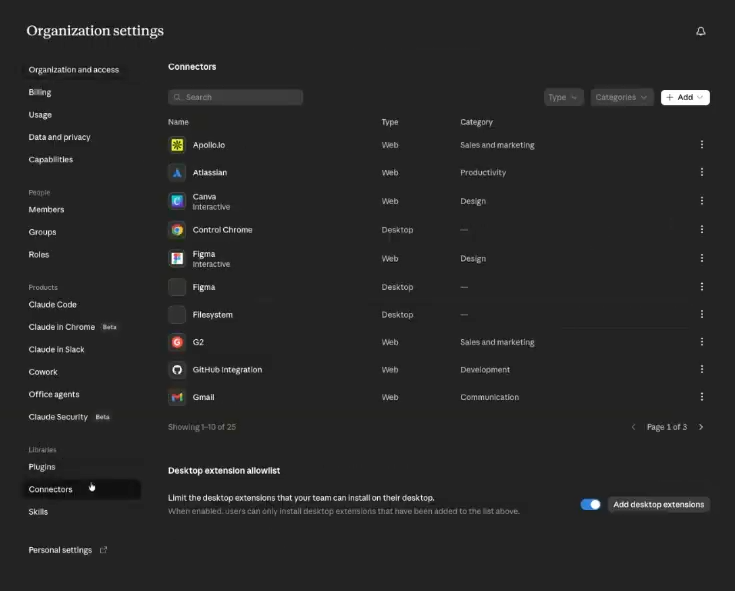Open the Type filter dropdown
The height and width of the screenshot is (591, 735).
(563, 97)
